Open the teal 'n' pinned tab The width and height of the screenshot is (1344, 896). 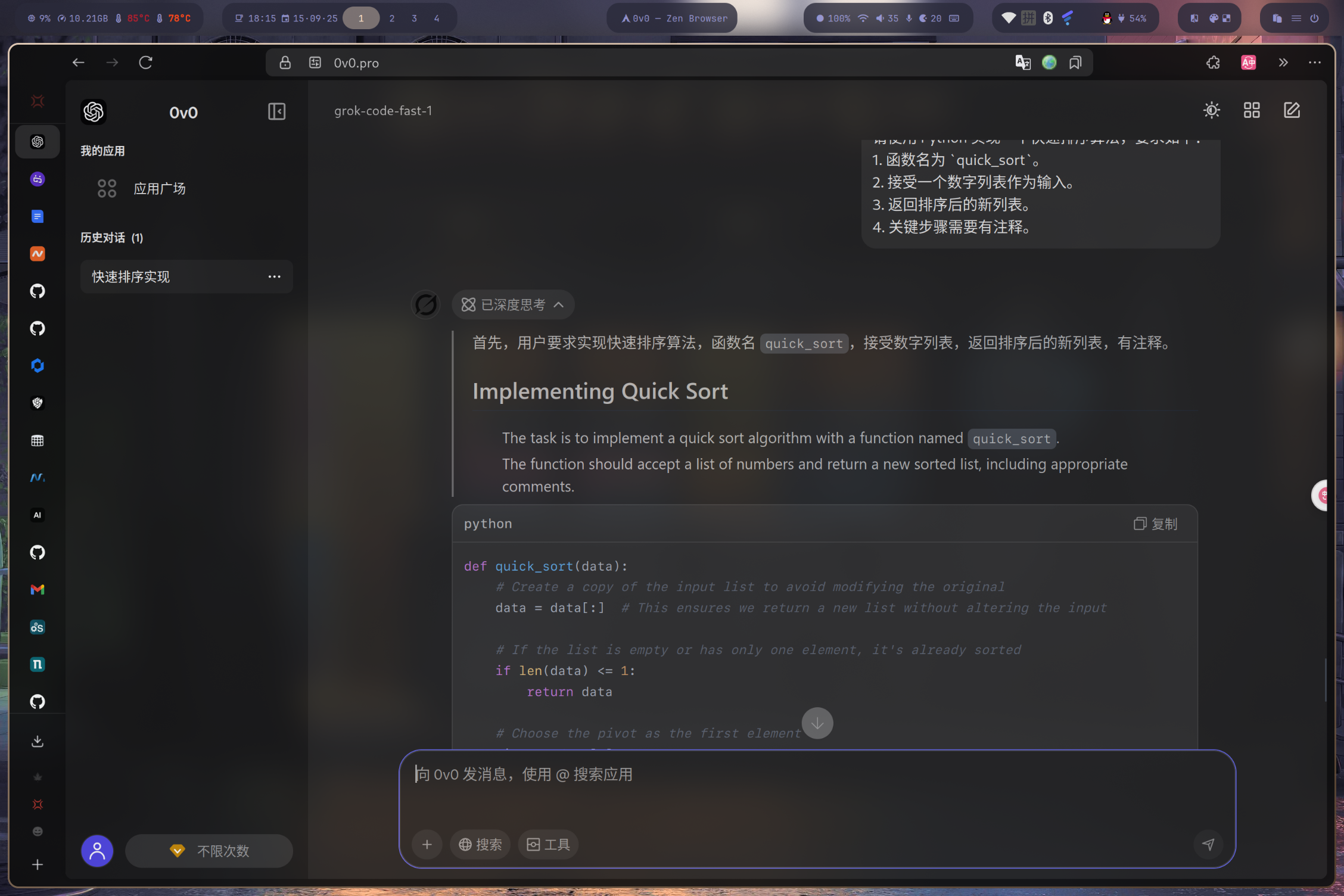click(x=38, y=664)
